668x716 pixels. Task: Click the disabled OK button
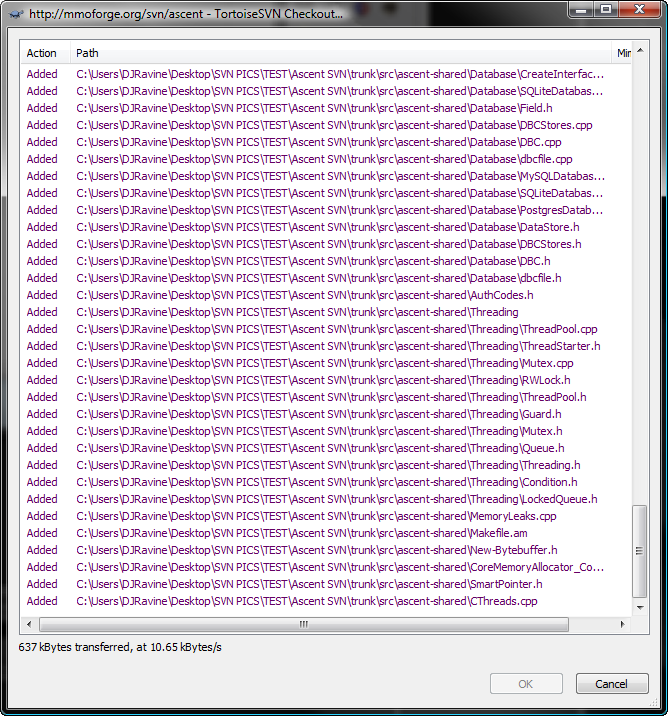(526, 684)
